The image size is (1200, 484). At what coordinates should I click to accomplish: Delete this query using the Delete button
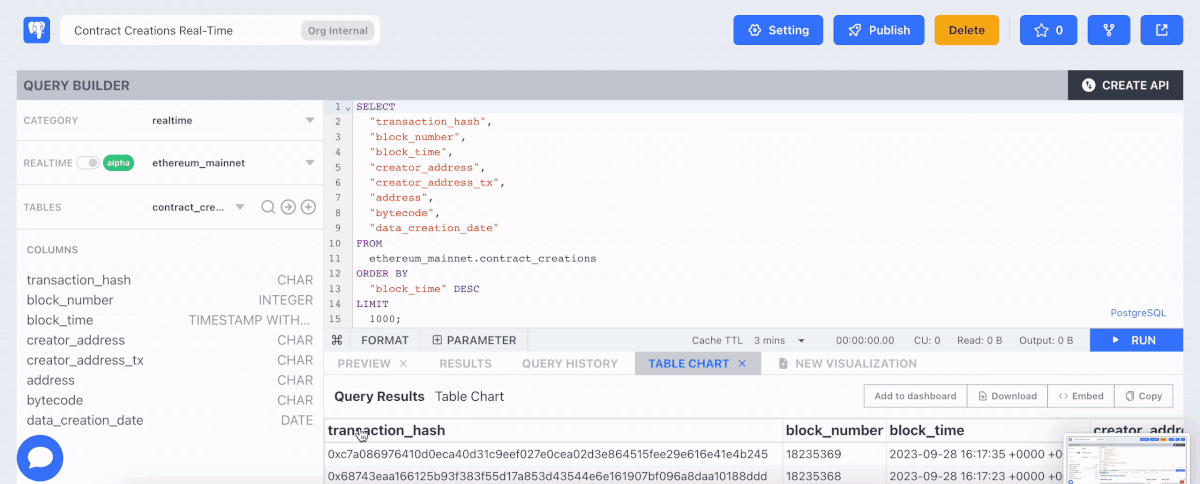click(x=966, y=30)
